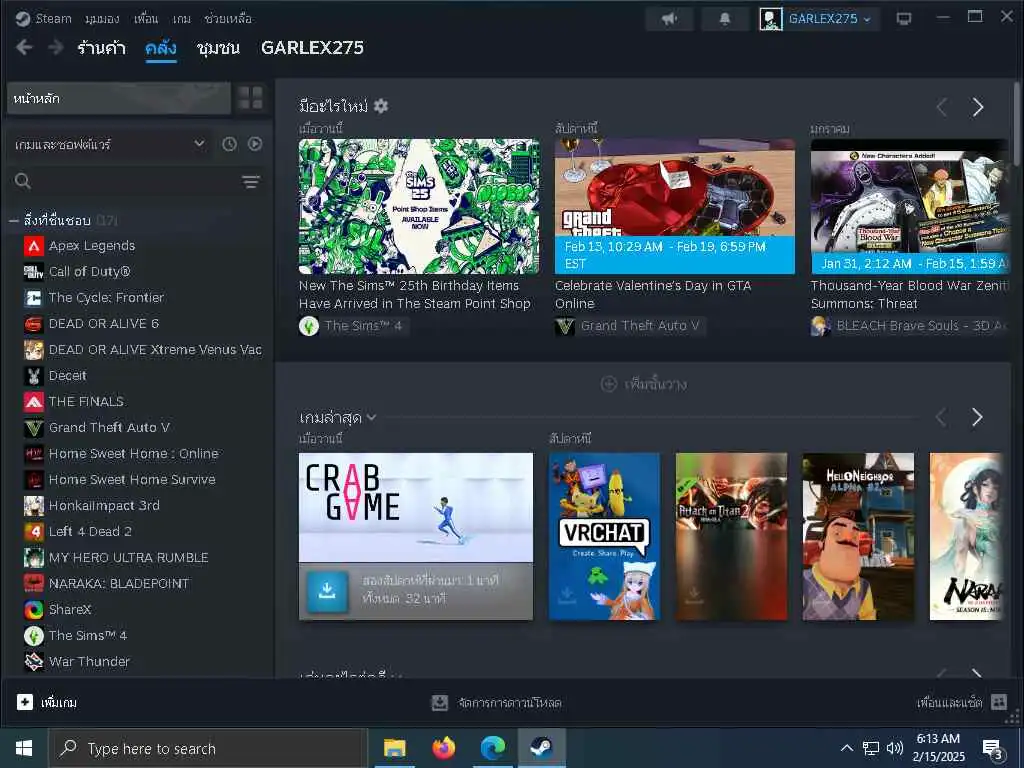Click the GARLEX275 profile avatar
This screenshot has height=768, width=1024.
click(771, 18)
